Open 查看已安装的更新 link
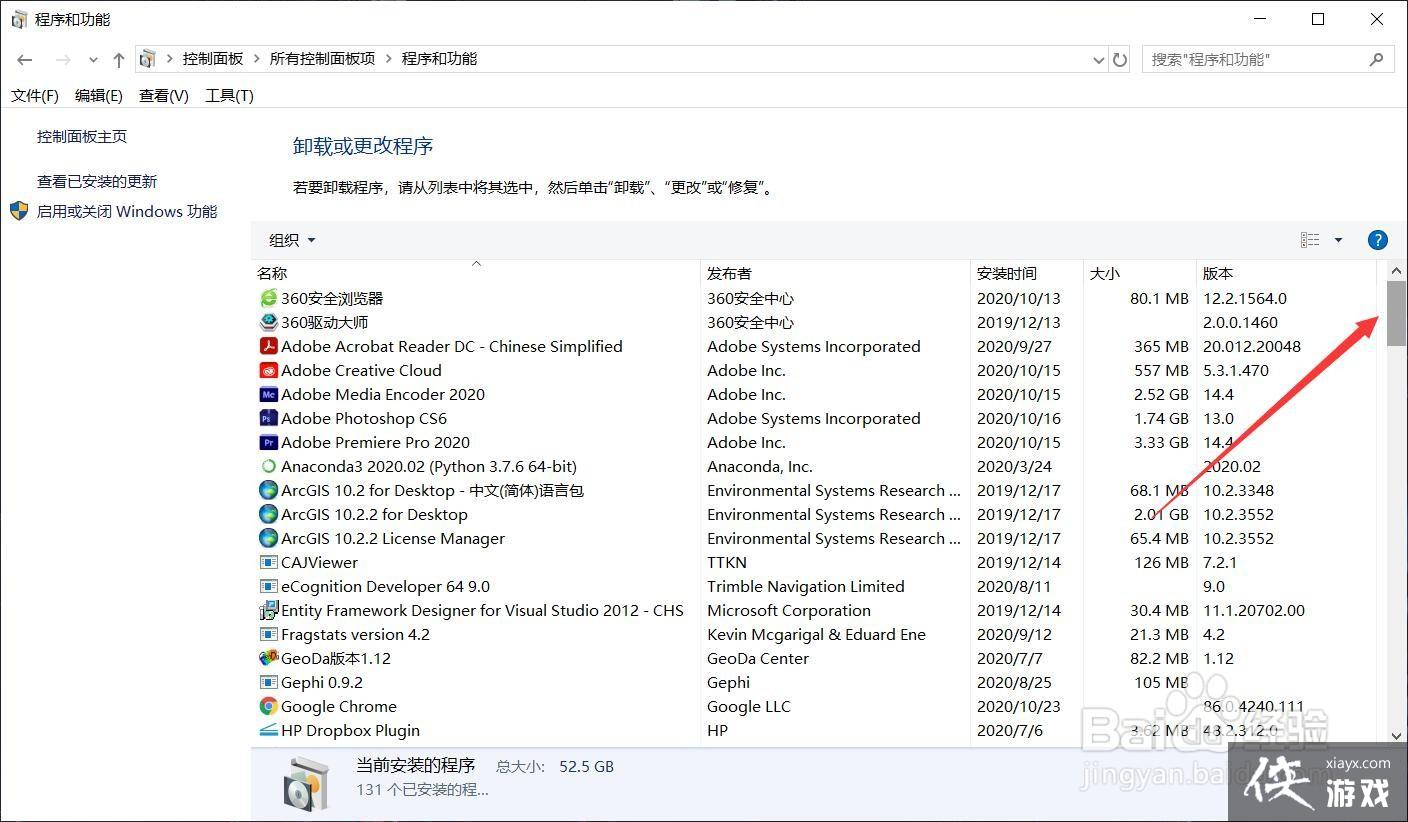The width and height of the screenshot is (1408, 822). click(97, 182)
